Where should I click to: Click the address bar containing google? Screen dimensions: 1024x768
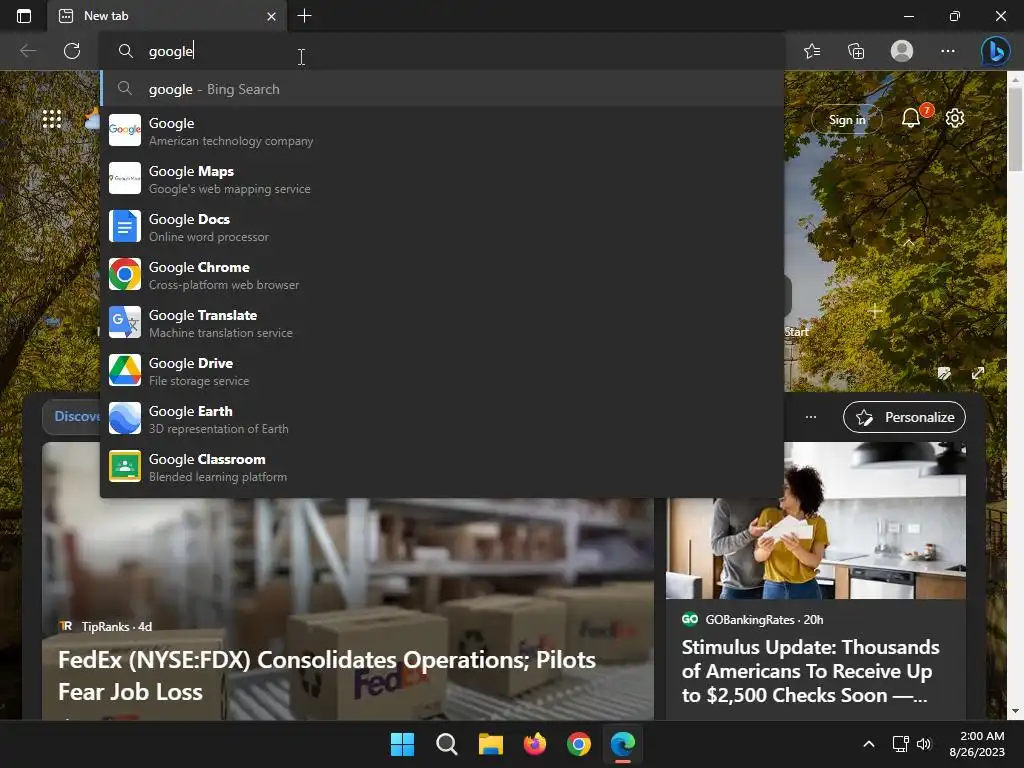[x=442, y=51]
